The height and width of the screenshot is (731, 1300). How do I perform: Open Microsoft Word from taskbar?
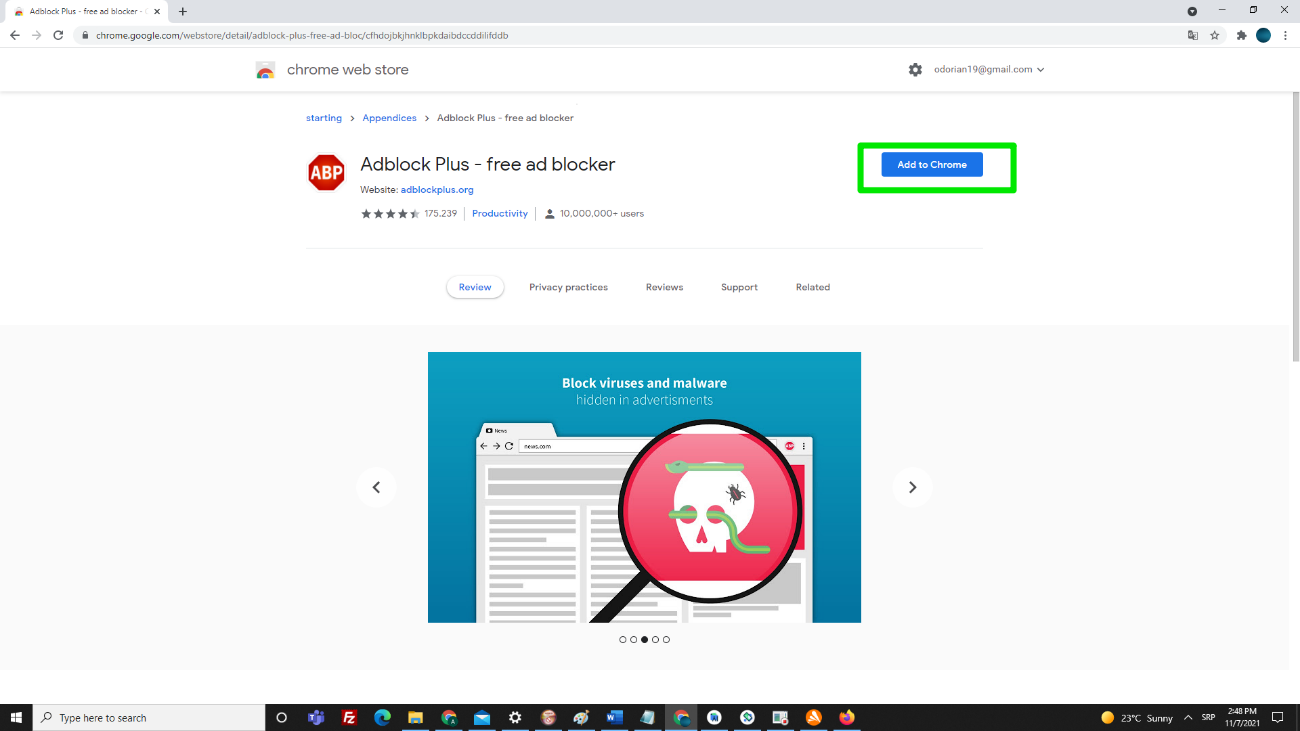pos(614,718)
